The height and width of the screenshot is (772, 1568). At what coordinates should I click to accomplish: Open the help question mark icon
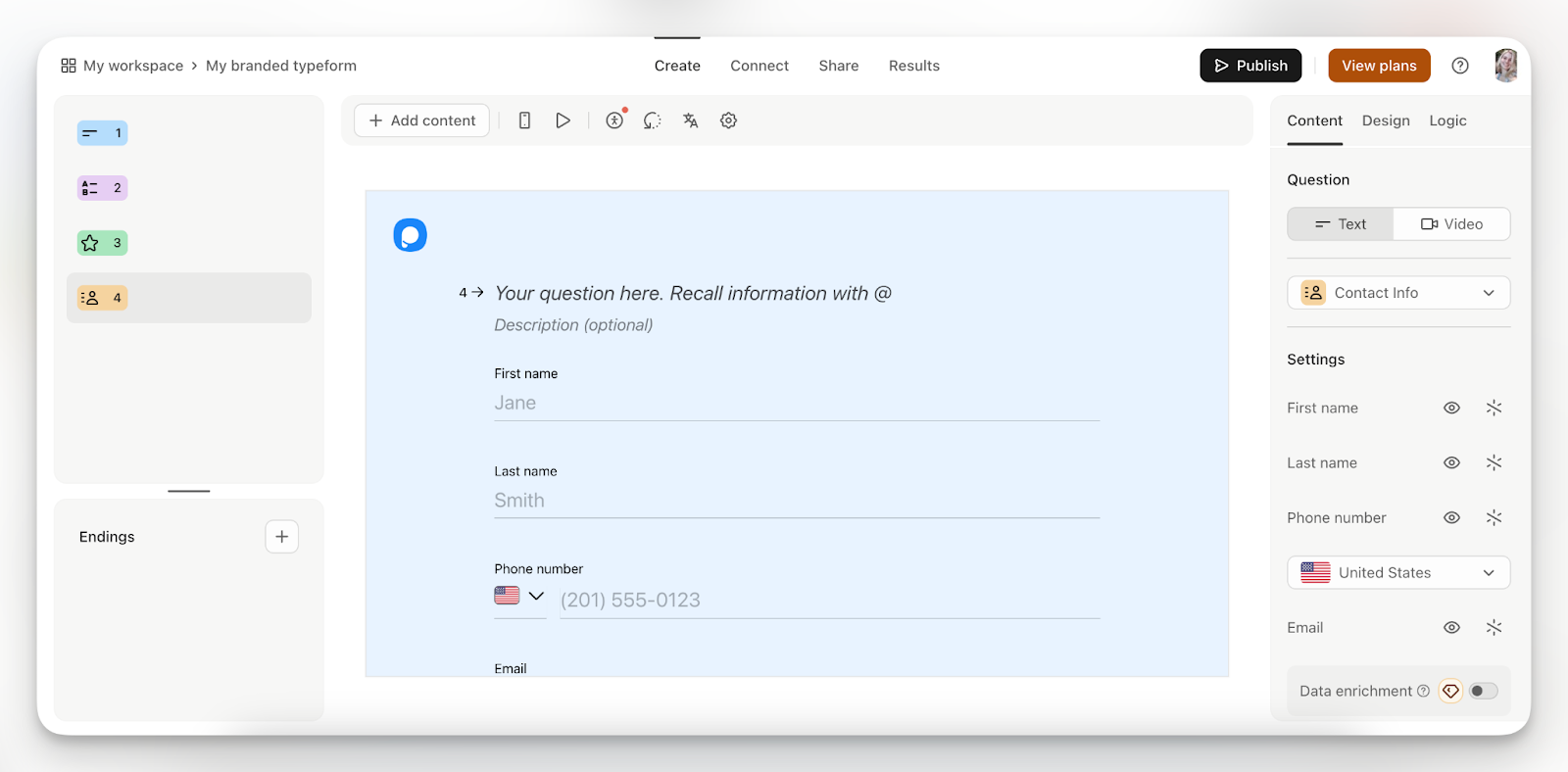[x=1460, y=66]
